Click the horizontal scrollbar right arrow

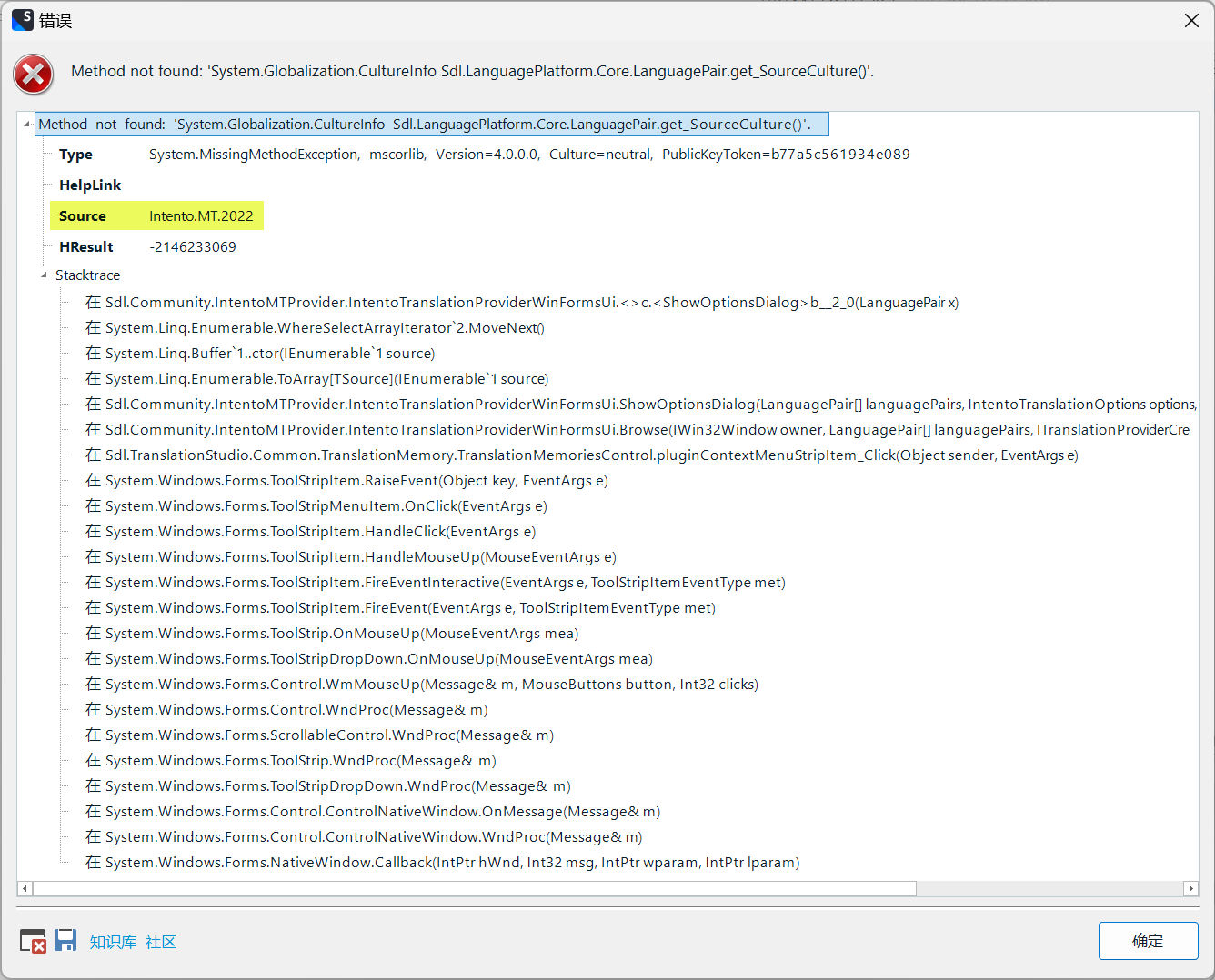tap(1190, 888)
